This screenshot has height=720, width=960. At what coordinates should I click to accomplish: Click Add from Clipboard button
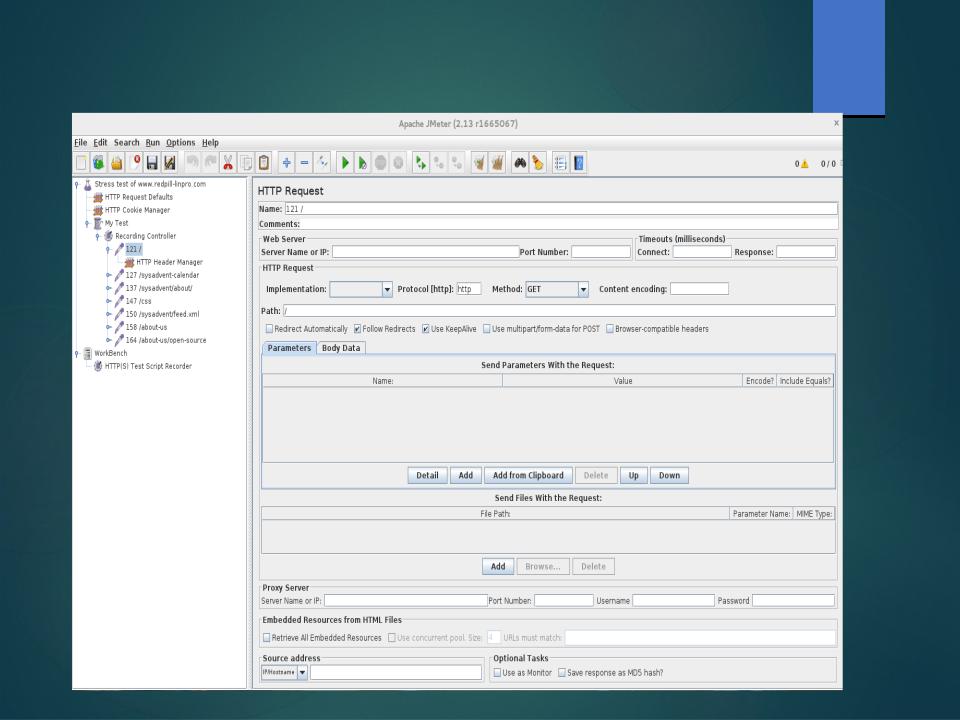(x=528, y=476)
